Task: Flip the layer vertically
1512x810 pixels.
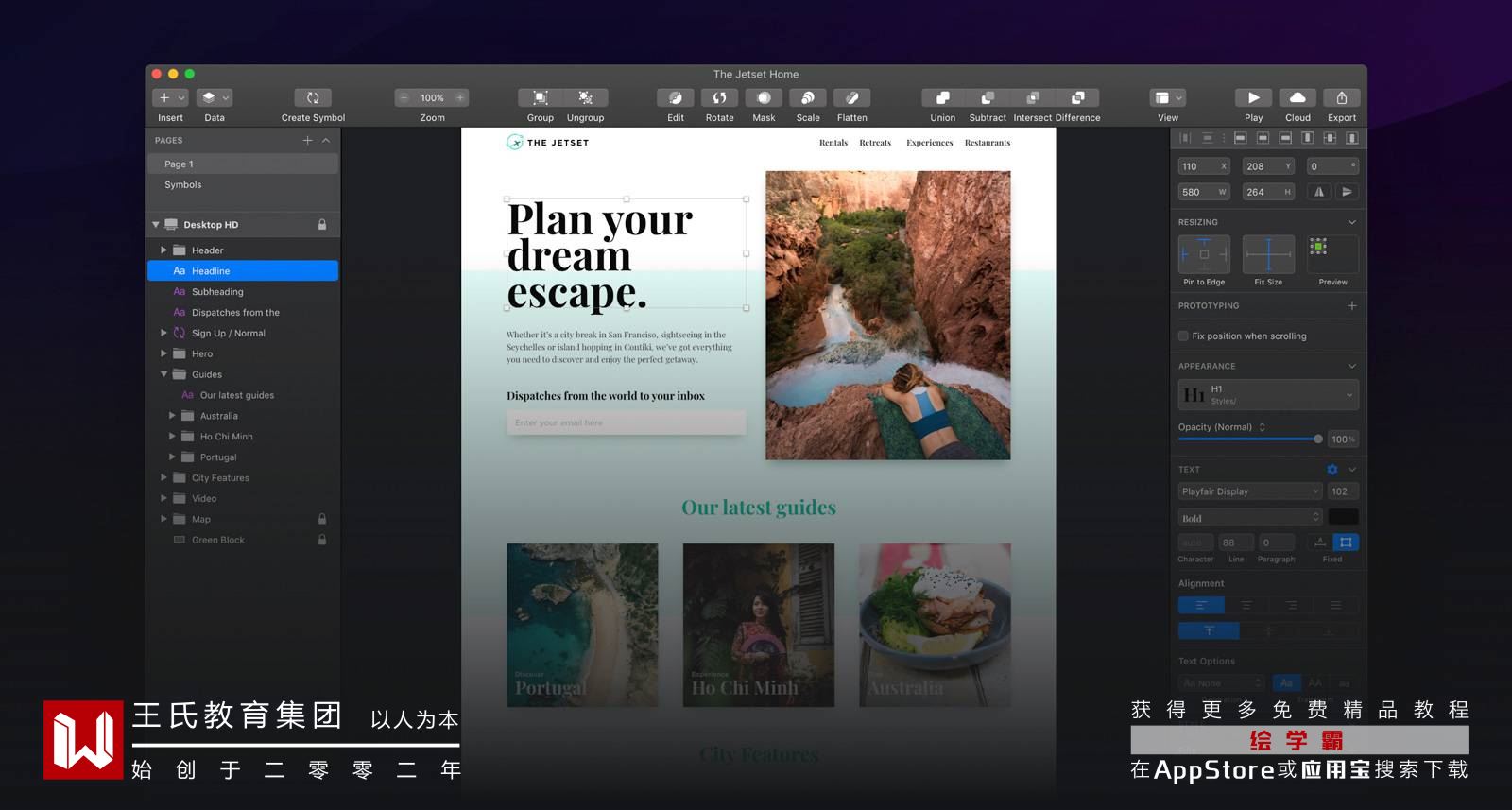Action: tap(1348, 192)
